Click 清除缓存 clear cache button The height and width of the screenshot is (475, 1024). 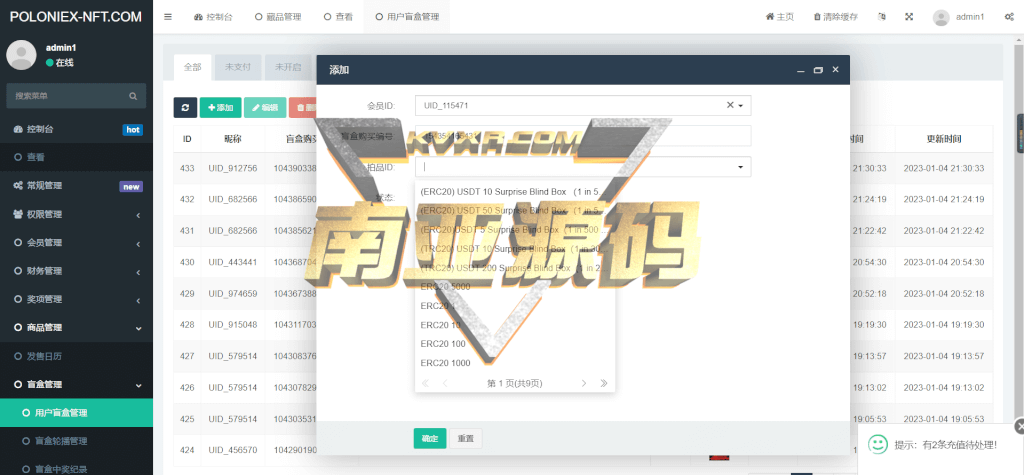836,17
